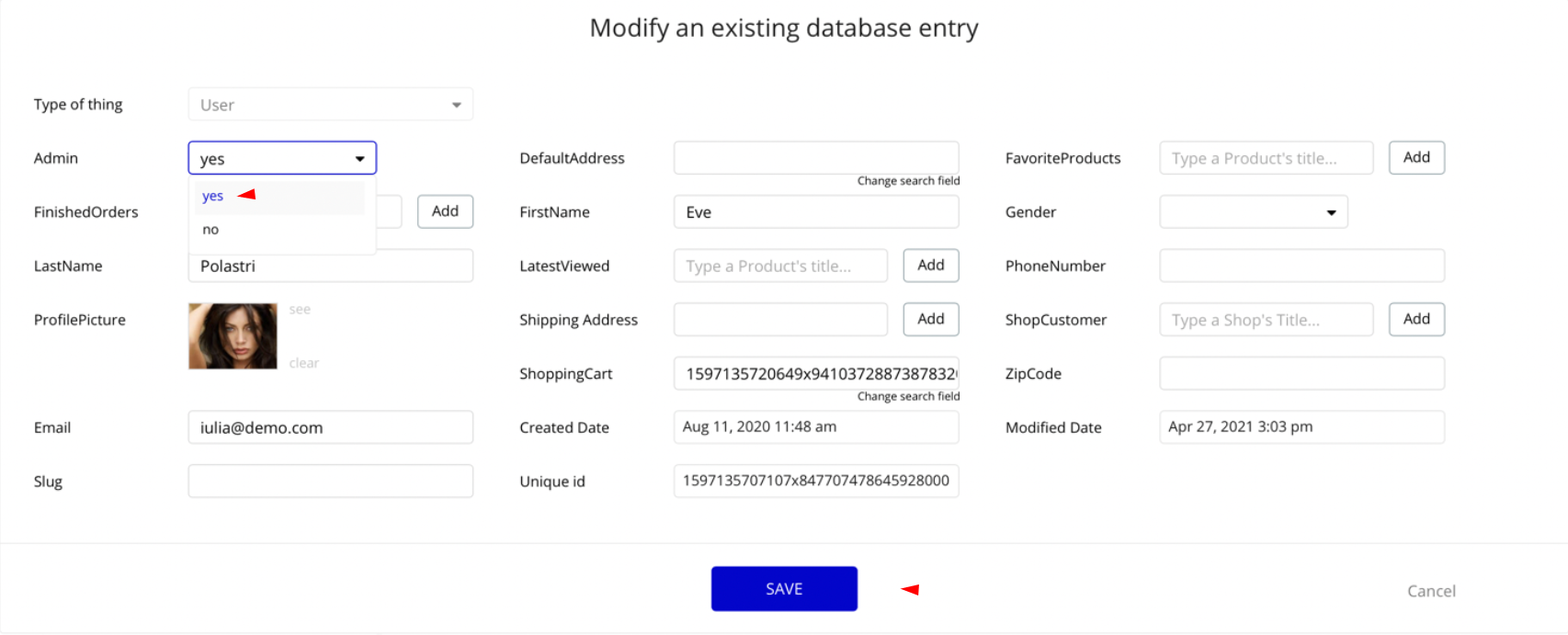Add a product to FavoriteProducts
Viewport: 1568px width, 635px height.
[x=1416, y=158]
